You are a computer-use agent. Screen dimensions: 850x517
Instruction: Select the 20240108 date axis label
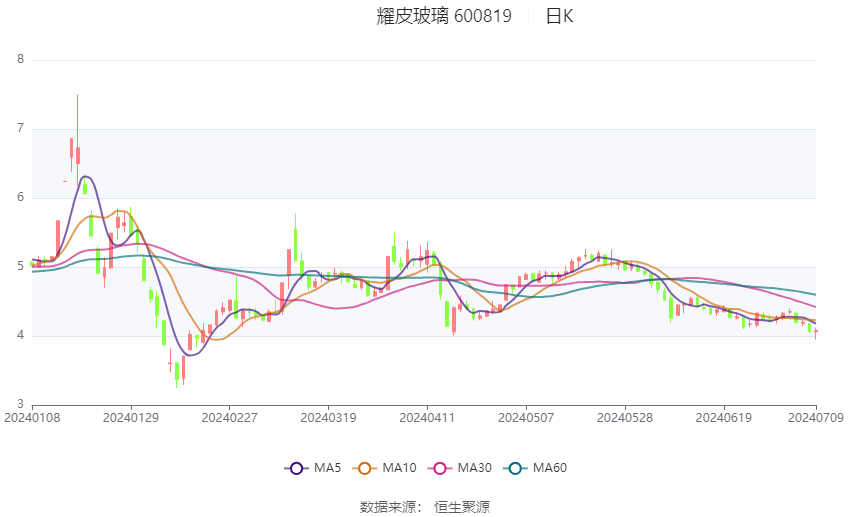(32, 418)
